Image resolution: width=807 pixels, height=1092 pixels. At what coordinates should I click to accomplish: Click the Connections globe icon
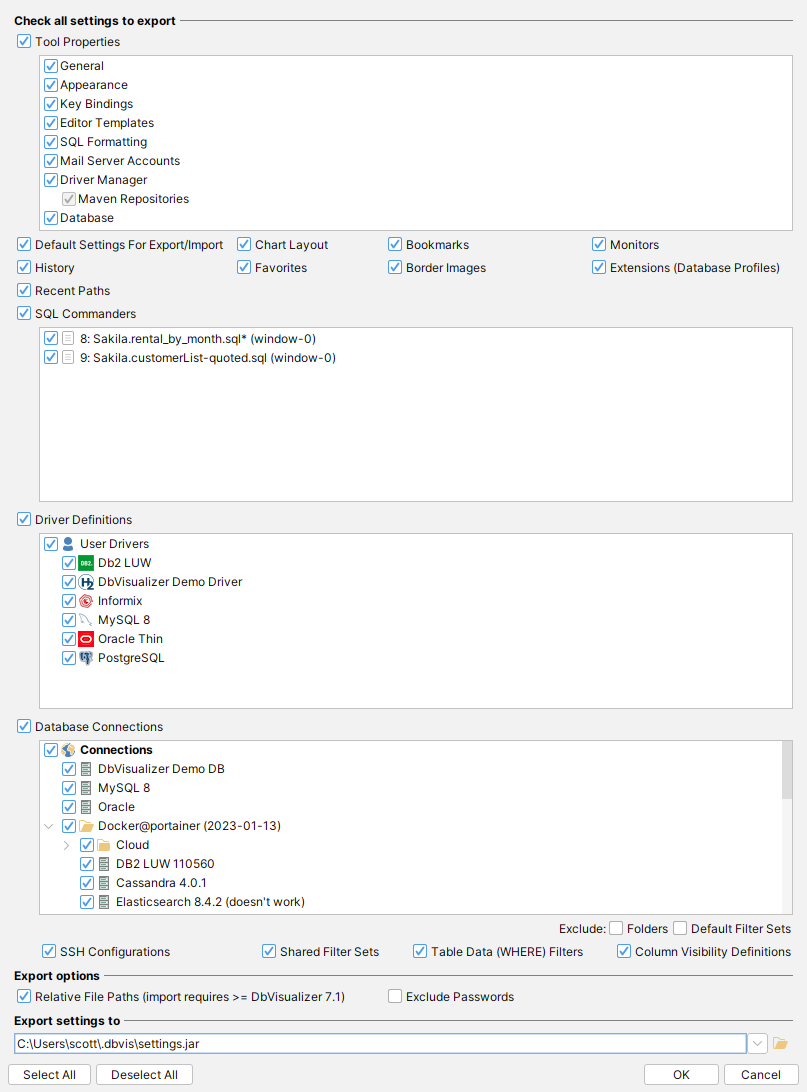tap(68, 750)
